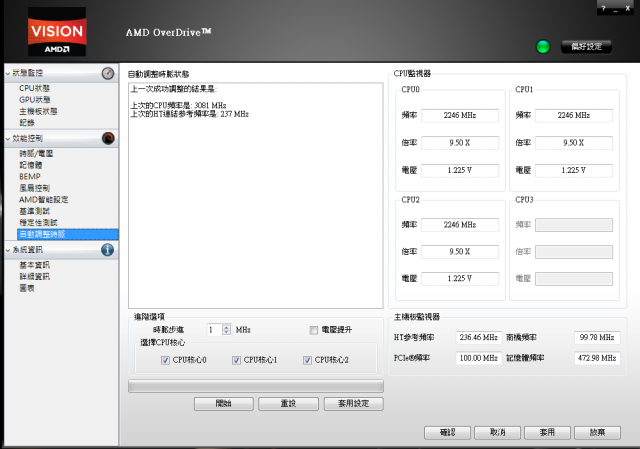Click the CPU2 電壓 field

pos(460,279)
